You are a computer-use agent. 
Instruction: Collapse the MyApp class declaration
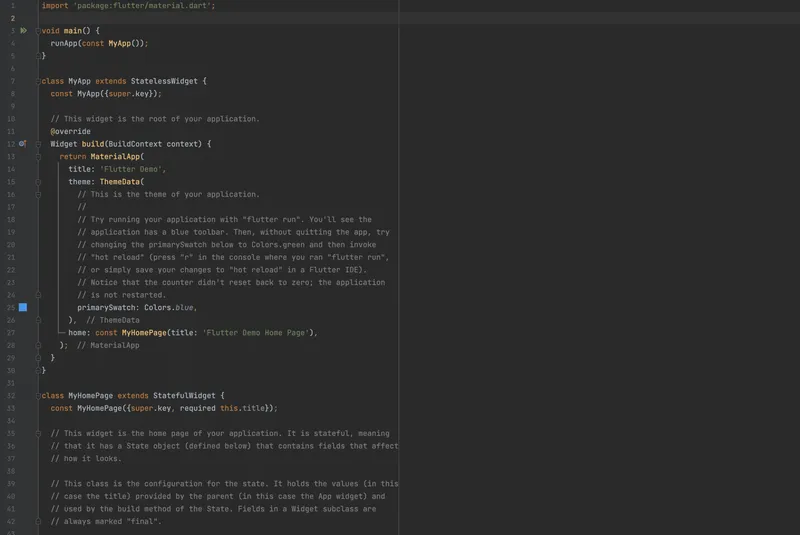click(x=38, y=81)
